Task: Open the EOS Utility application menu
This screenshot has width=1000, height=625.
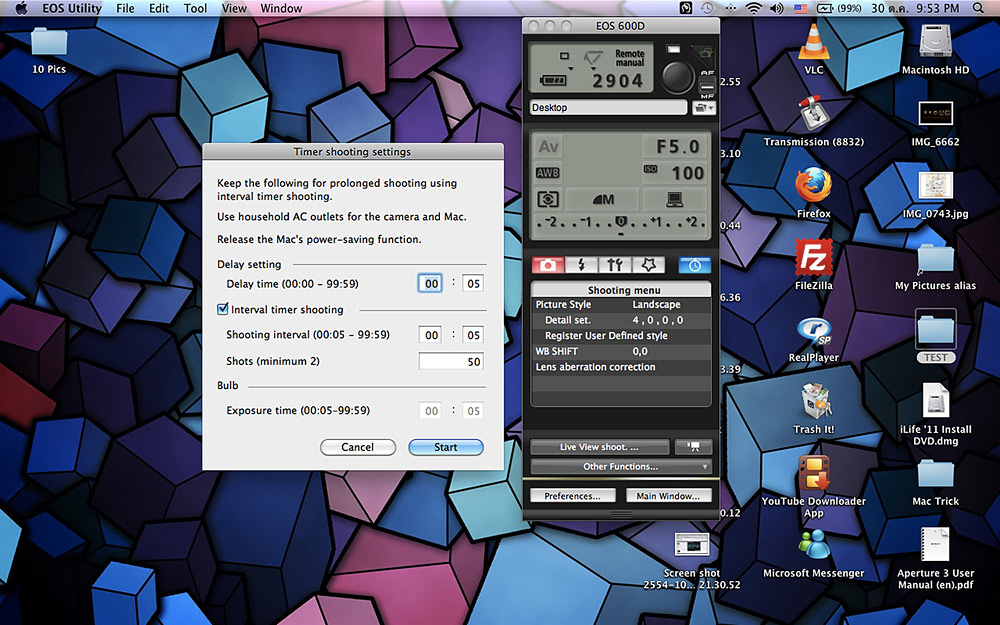Action: click(x=72, y=8)
